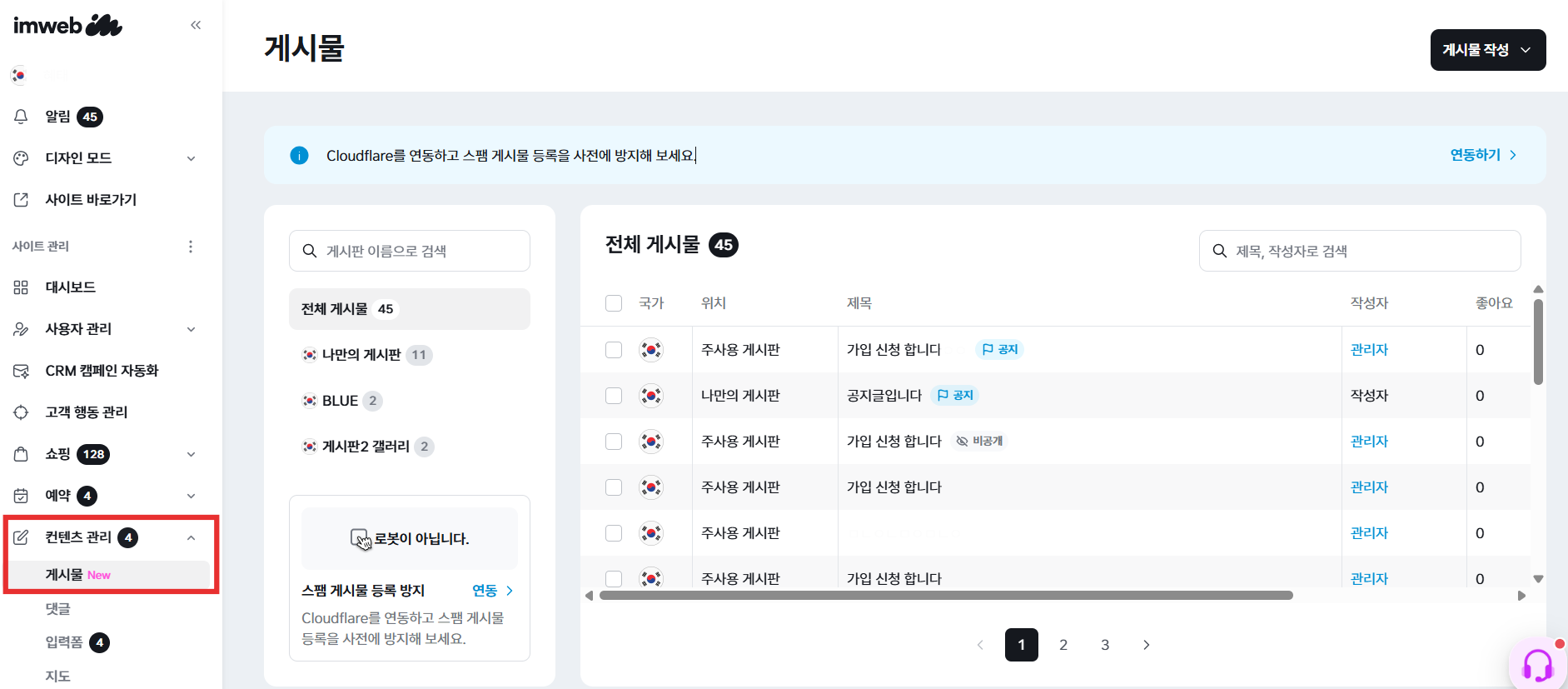Open 게시물 New submenu item
This screenshot has height=689, width=1568.
click(x=108, y=575)
